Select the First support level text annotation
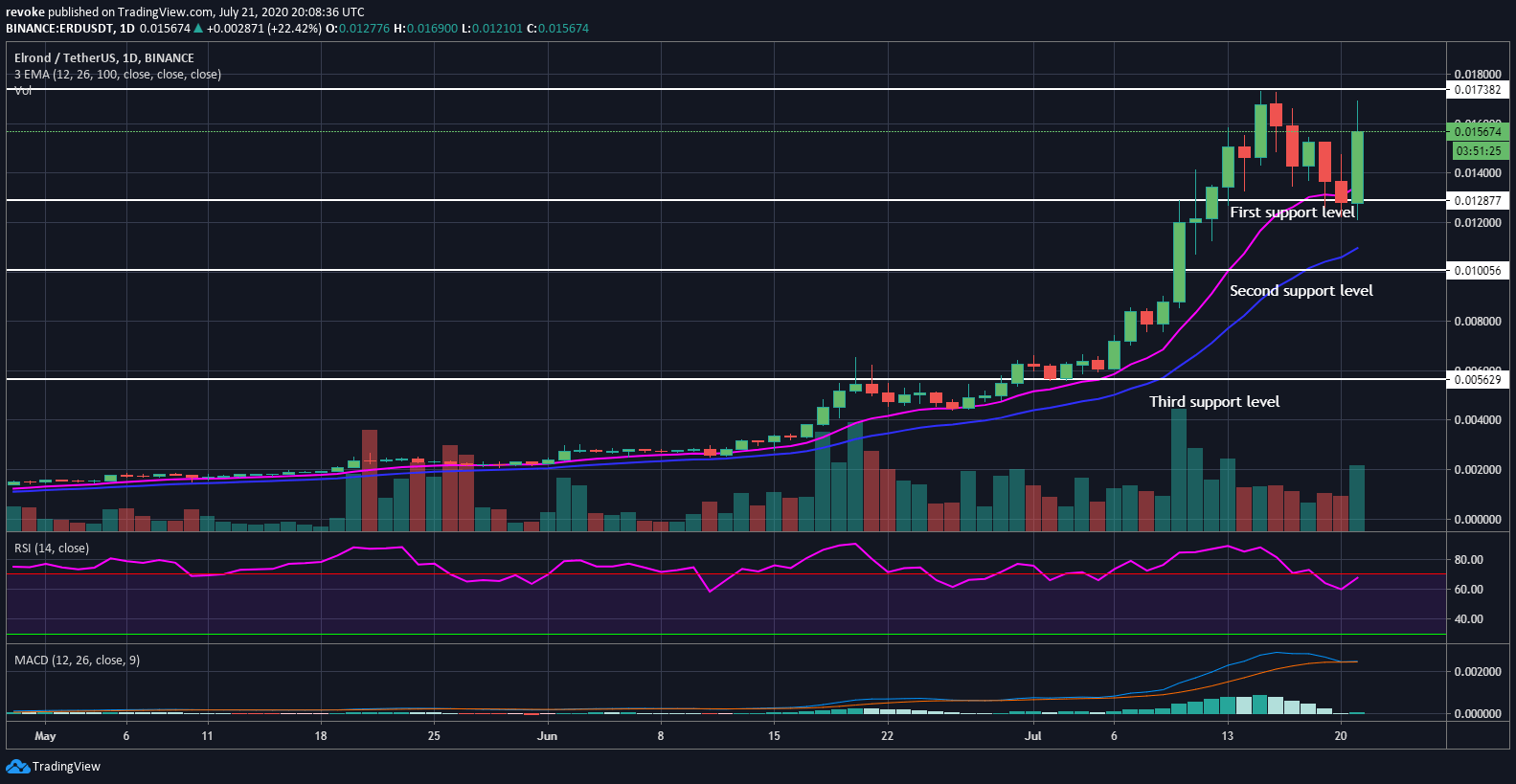Viewport: 1516px width, 784px height. pos(1292,213)
